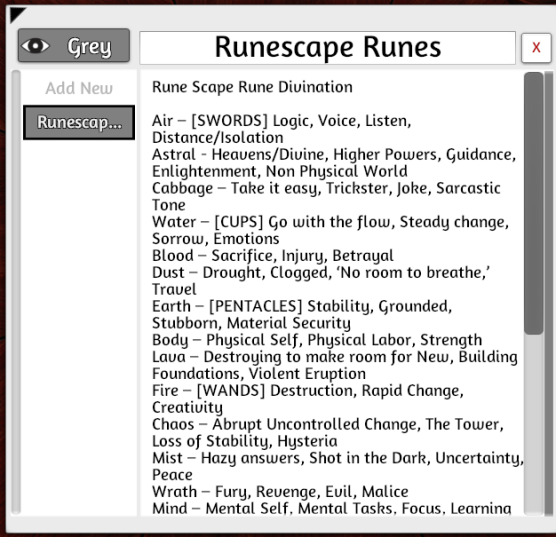Toggle the Grey visibility eye button
Viewport: 556px width, 537px height.
74,45
